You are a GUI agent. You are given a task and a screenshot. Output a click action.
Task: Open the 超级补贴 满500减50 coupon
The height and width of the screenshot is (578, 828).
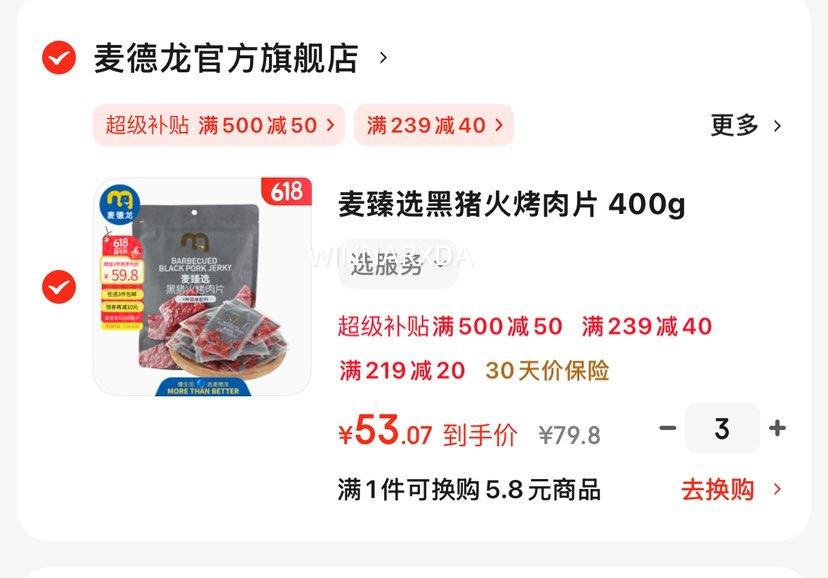click(219, 125)
